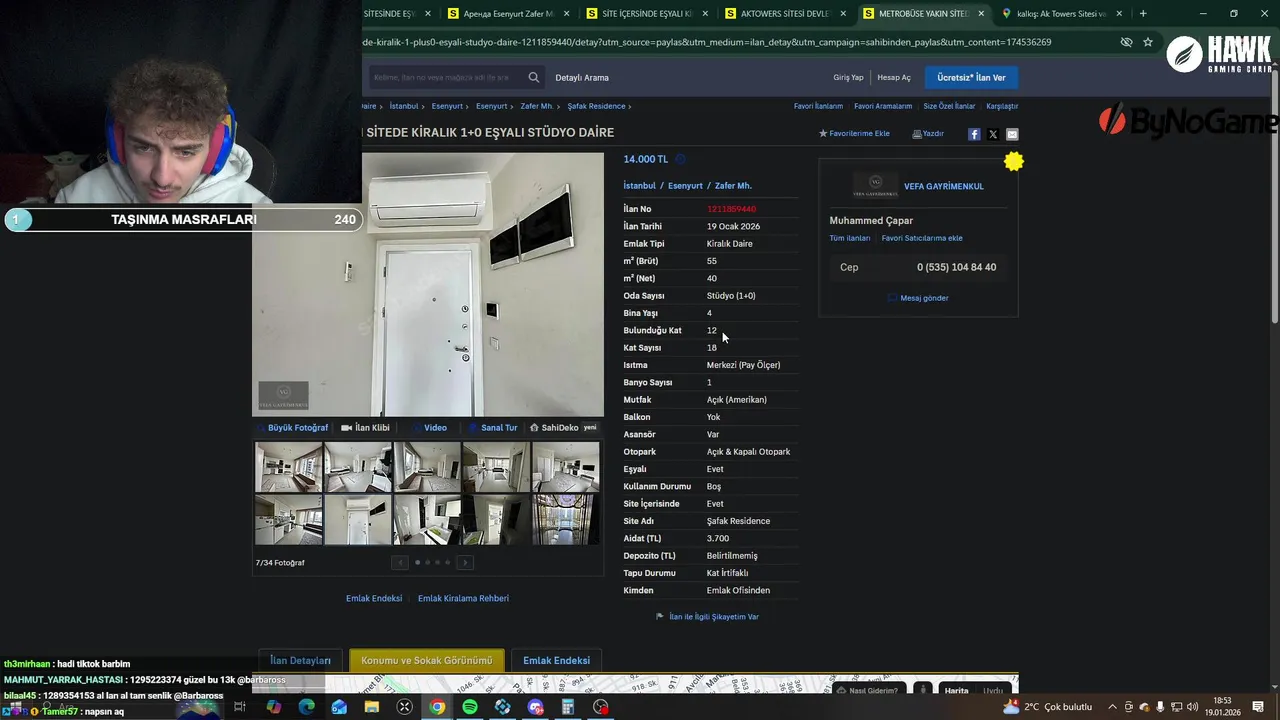Select the Büyük Fotoğraf media tab
This screenshot has width=1280, height=720.
click(291, 428)
